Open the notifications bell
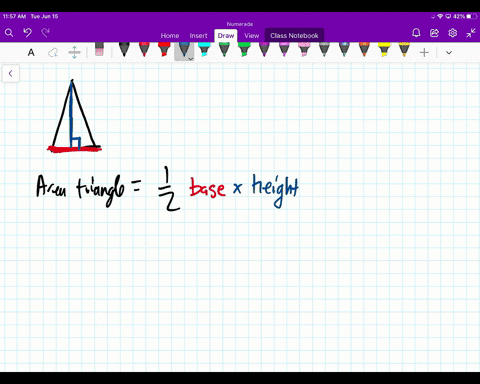This screenshot has width=480, height=384. pyautogui.click(x=416, y=33)
